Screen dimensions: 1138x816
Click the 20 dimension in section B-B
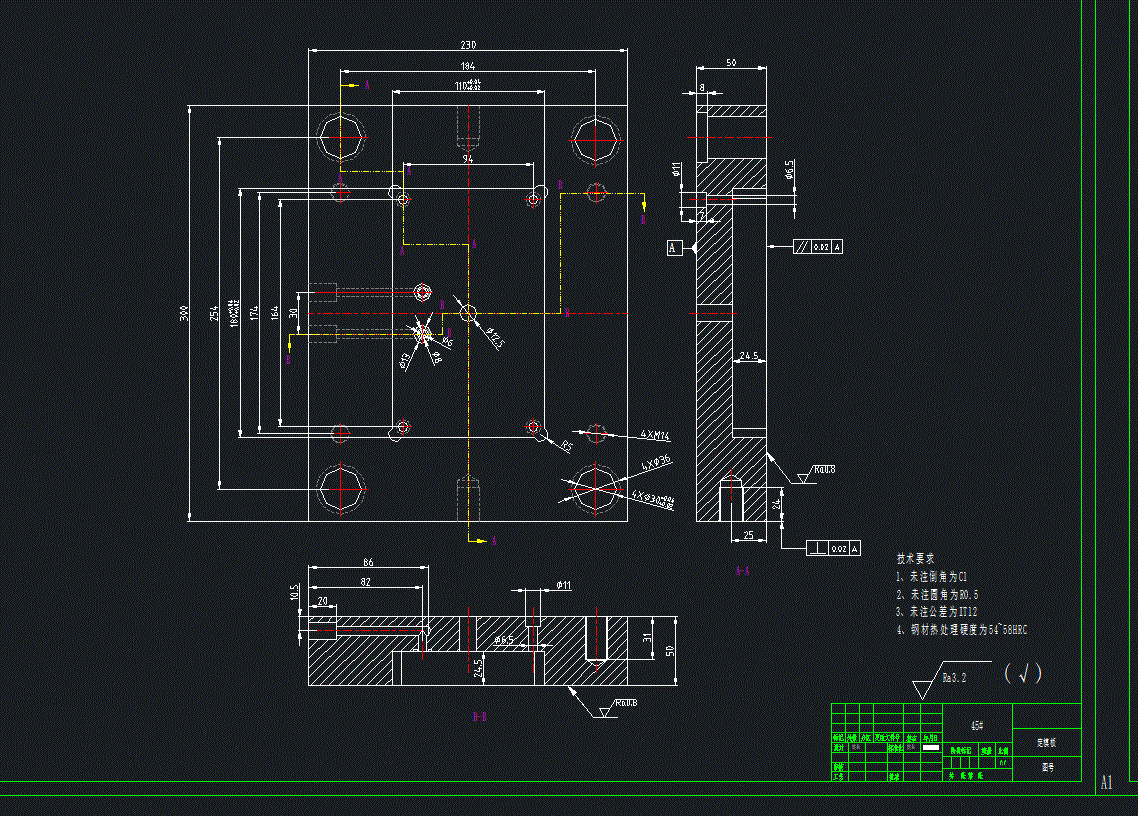point(322,602)
